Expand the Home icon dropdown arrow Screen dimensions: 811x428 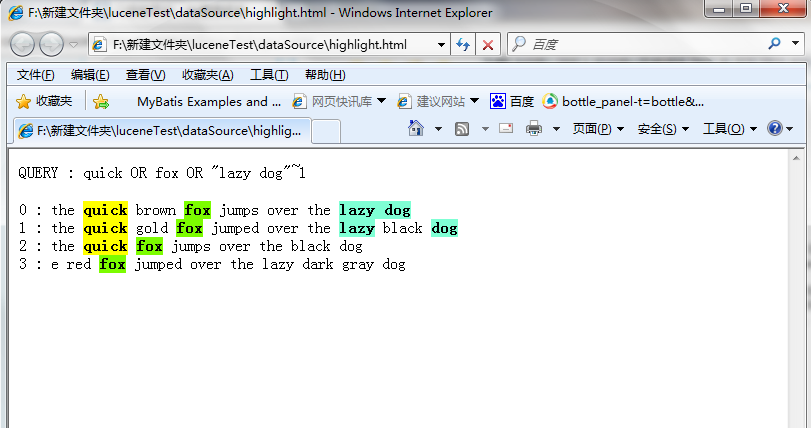coord(438,129)
